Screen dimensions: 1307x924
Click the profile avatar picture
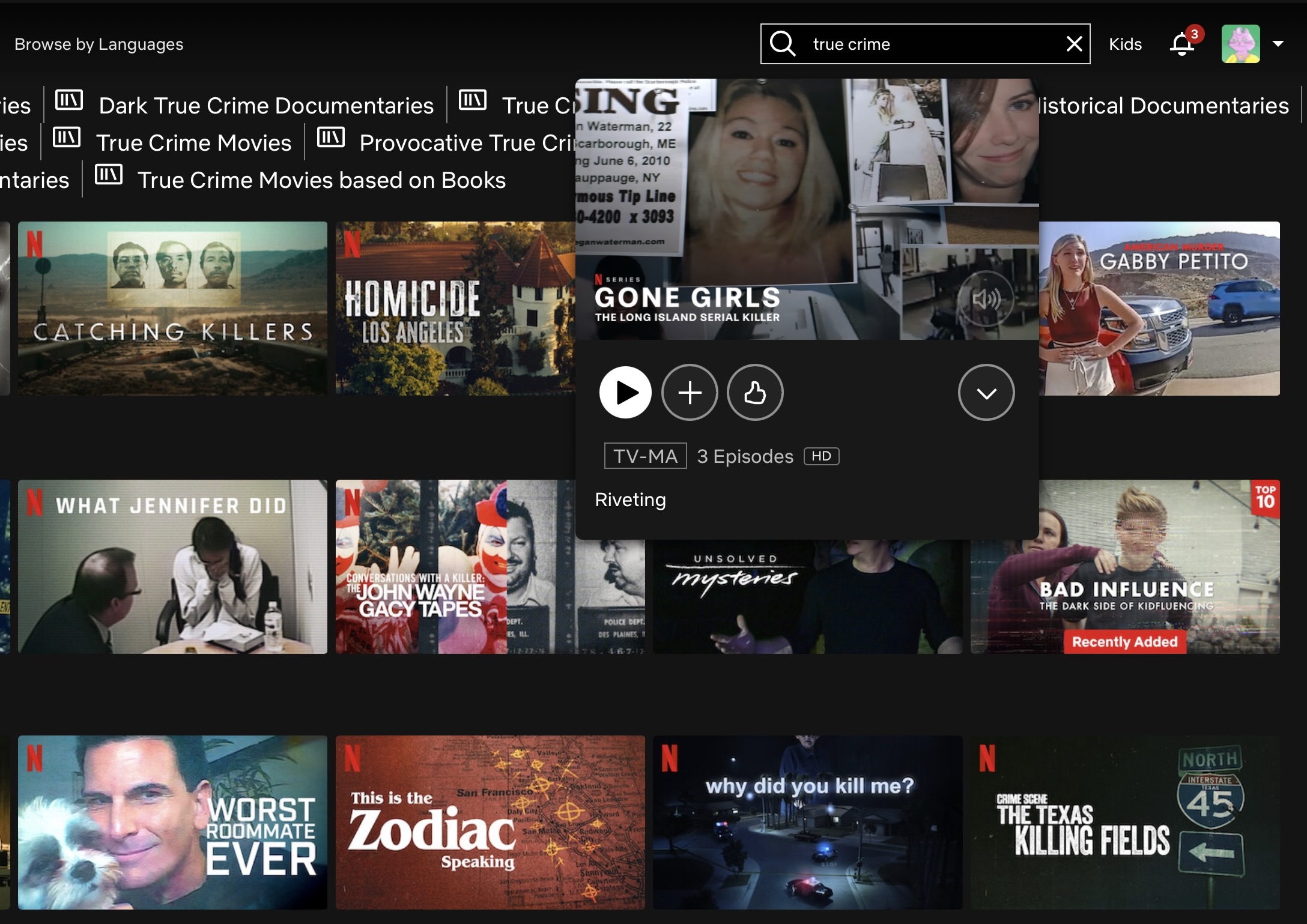(x=1240, y=44)
